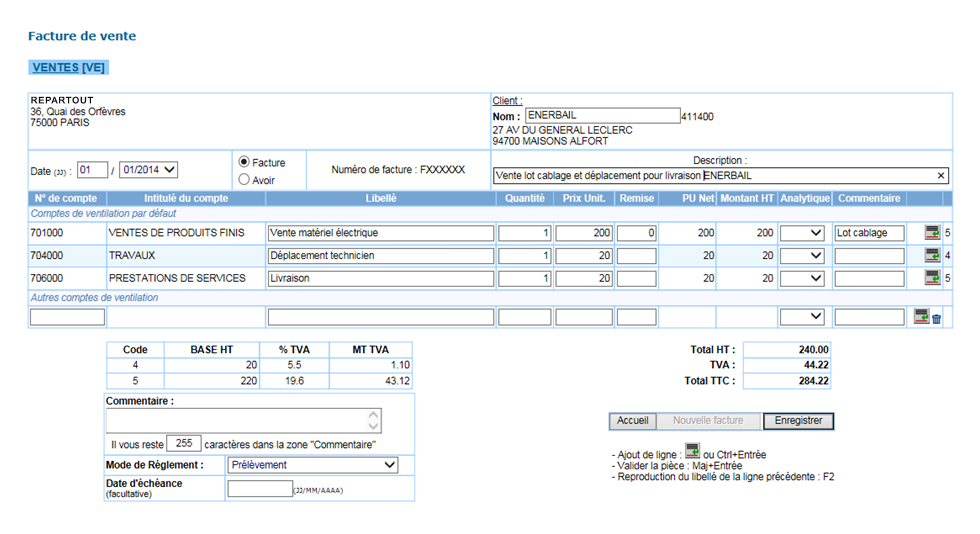This screenshot has width=980, height=534.
Task: Click scroll down arrow in Commentaire area
Action: pyautogui.click(x=373, y=426)
